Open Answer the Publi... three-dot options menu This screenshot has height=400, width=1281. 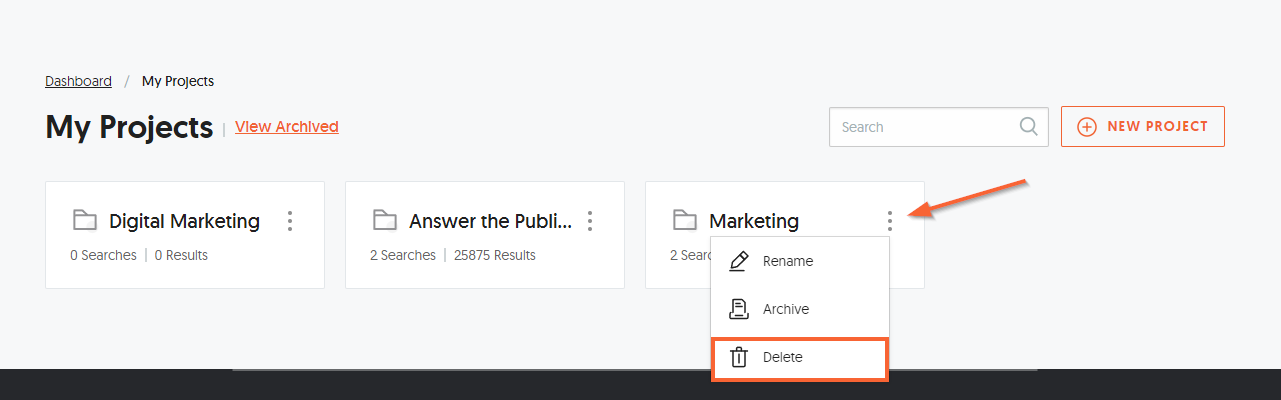(590, 221)
